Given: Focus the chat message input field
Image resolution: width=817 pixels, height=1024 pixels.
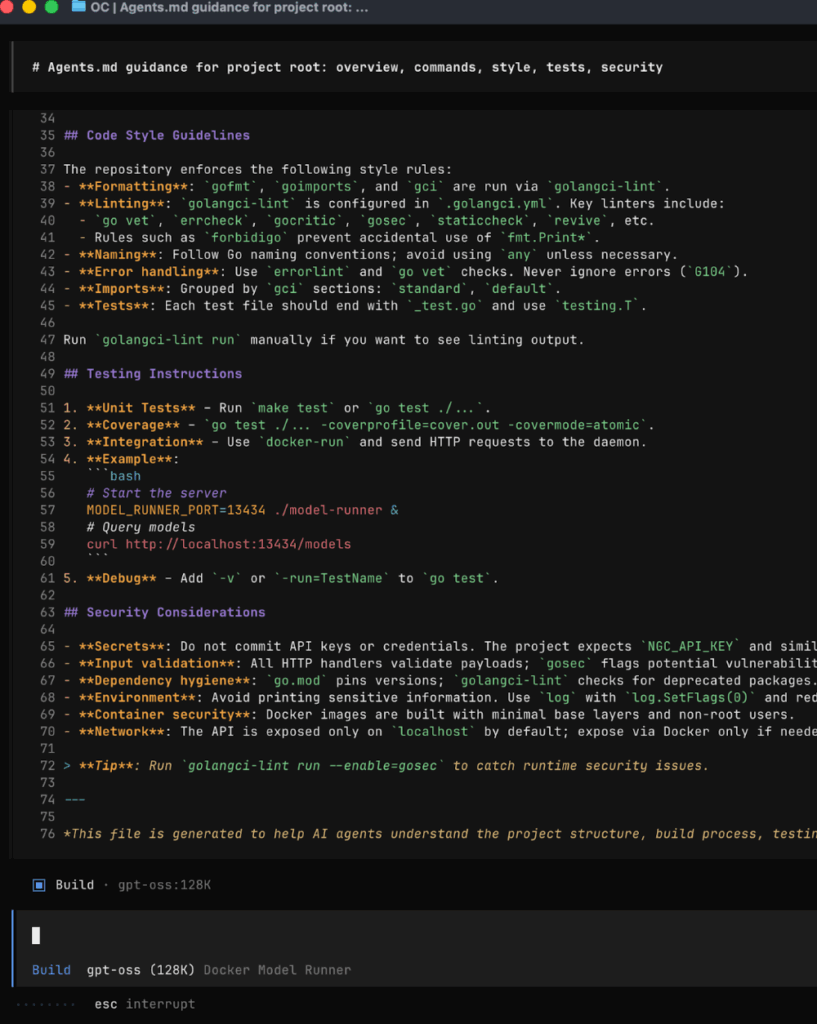Looking at the screenshot, I should point(200,935).
